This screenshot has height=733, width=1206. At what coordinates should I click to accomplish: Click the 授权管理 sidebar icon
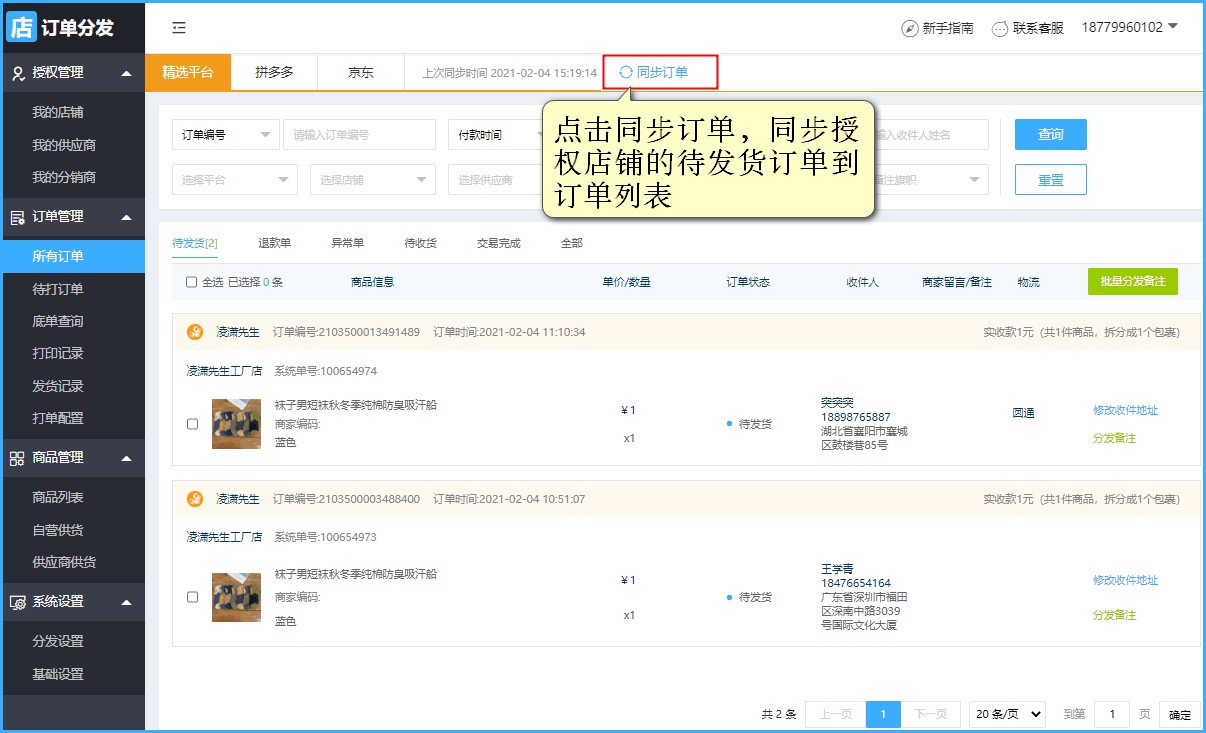click(x=17, y=73)
